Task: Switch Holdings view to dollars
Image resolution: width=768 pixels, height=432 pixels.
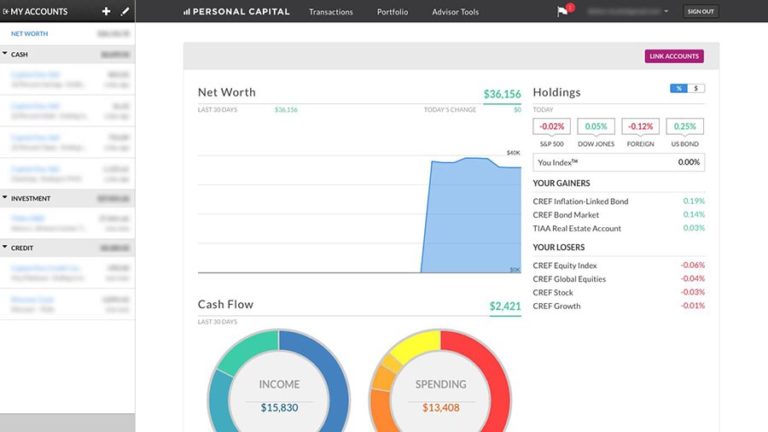Action: [x=696, y=88]
